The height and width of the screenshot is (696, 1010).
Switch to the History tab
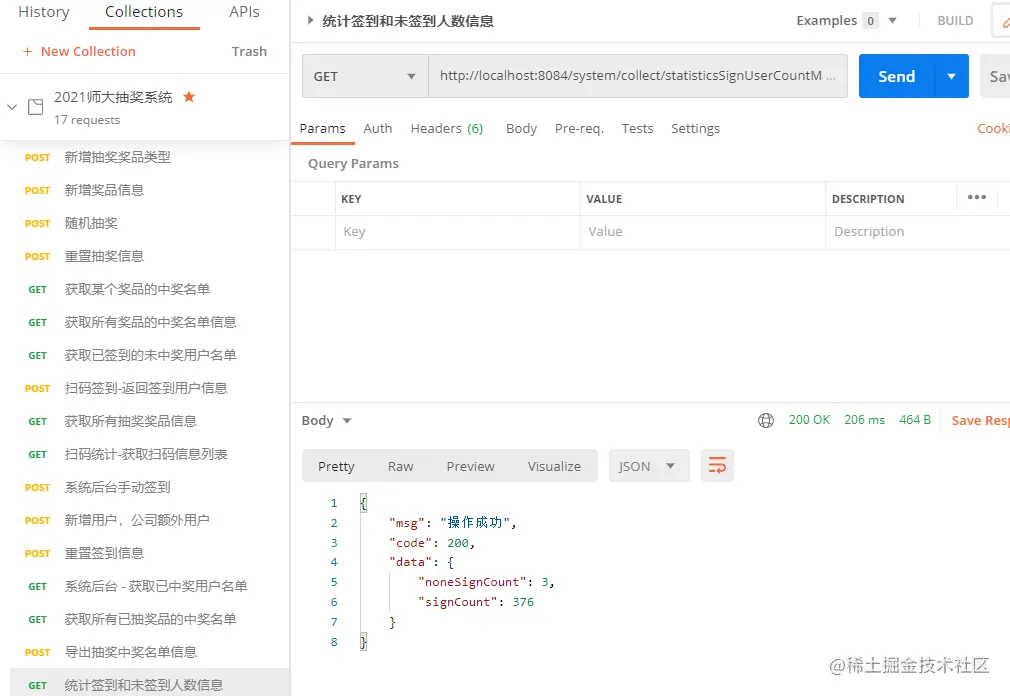(44, 12)
